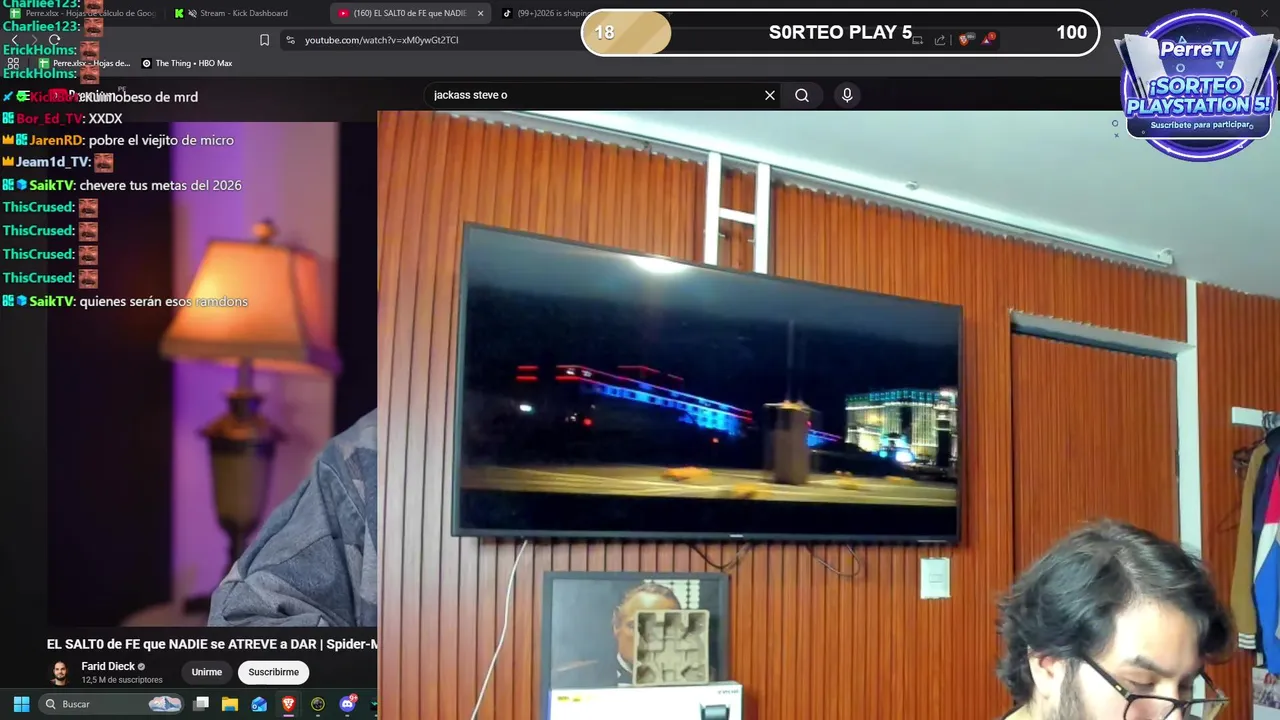Screen dimensions: 1280x720
Task: Close the EL SALTO de FE YouTube tab
Action: point(480,13)
